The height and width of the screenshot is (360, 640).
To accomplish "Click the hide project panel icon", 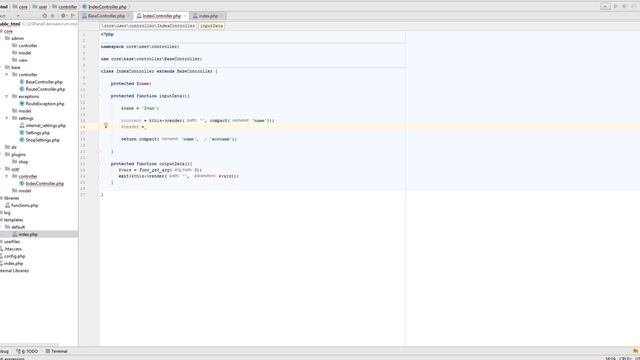I will (x=73, y=16).
